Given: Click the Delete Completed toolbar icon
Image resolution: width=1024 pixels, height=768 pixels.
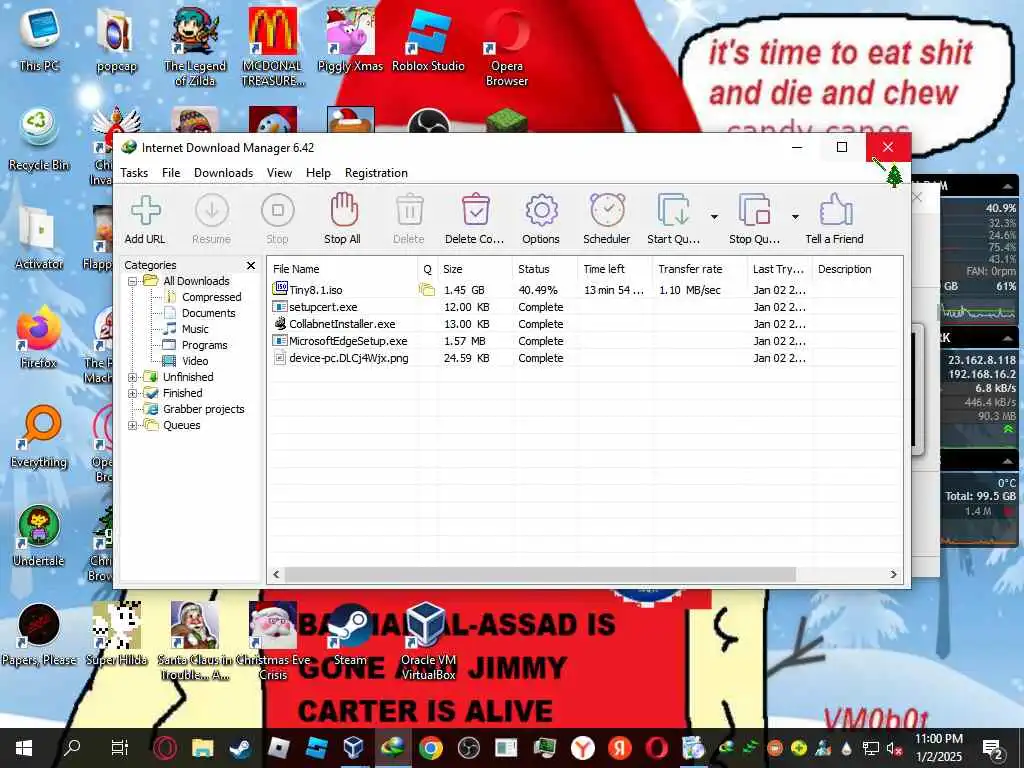Looking at the screenshot, I should (475, 210).
